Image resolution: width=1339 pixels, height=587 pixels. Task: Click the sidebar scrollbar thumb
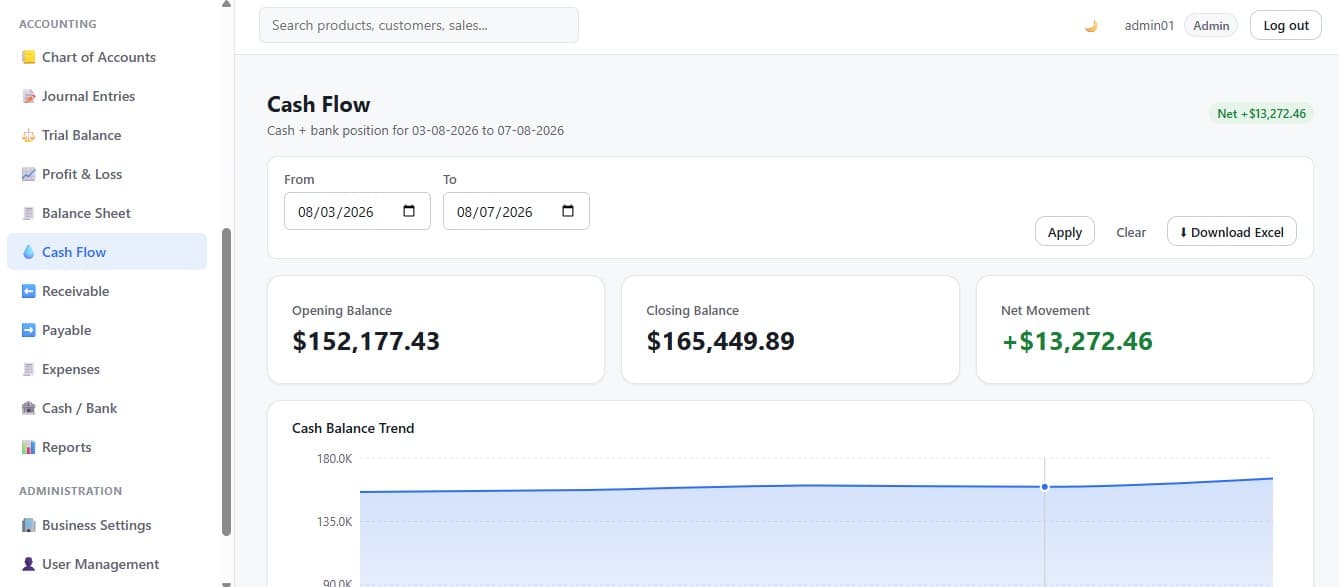(226, 381)
